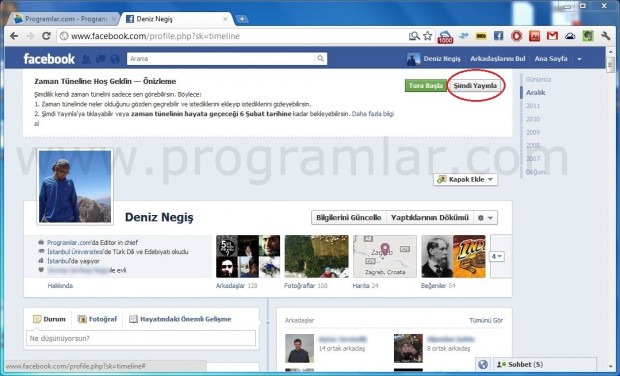Open the Harita Zagreb map thumbnail
The image size is (620, 376).
tap(385, 257)
